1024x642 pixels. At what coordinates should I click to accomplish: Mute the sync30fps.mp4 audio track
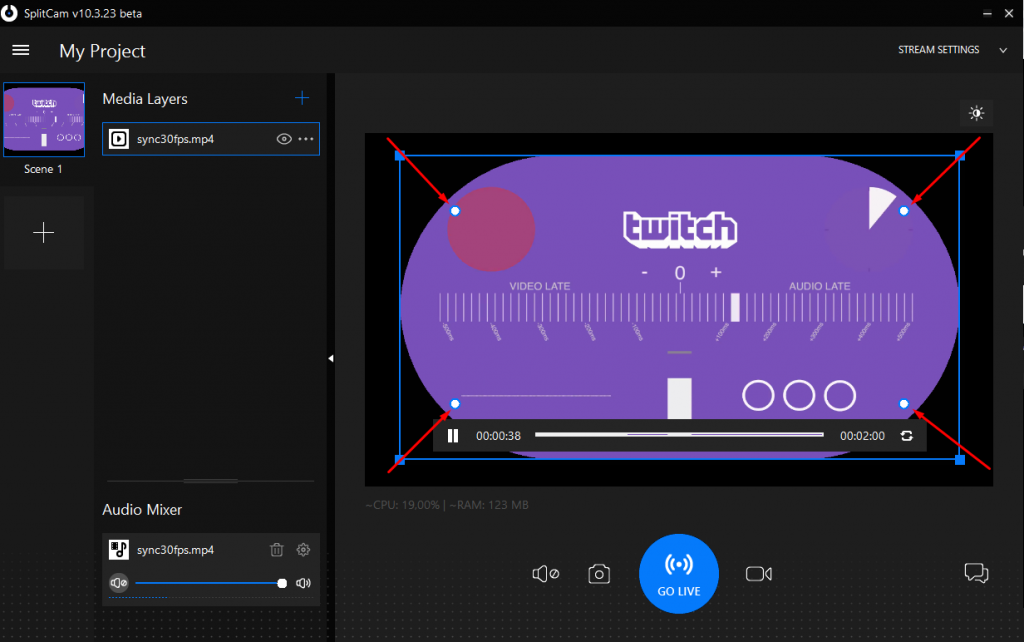coord(118,583)
